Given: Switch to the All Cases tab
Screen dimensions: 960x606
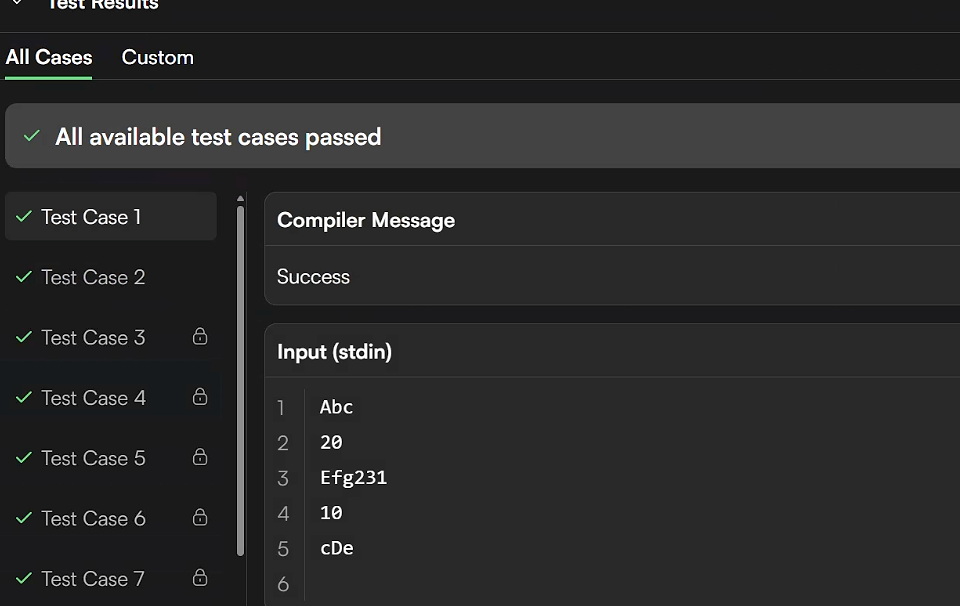Looking at the screenshot, I should pyautogui.click(x=48, y=57).
